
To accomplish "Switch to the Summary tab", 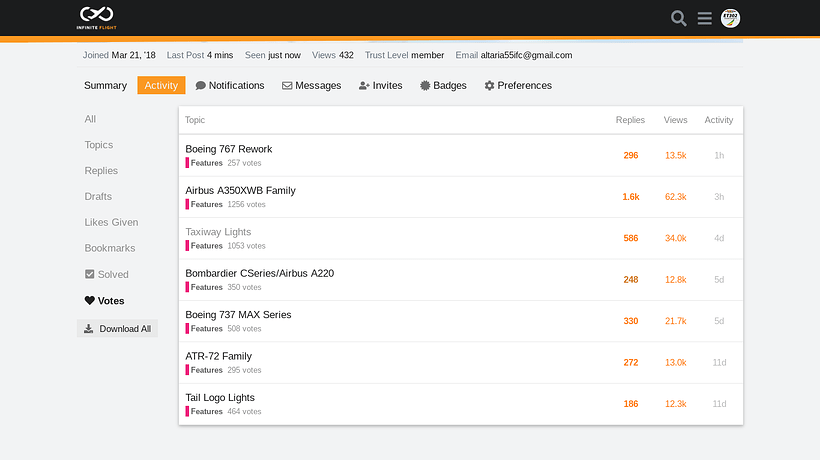I will coord(106,85).
